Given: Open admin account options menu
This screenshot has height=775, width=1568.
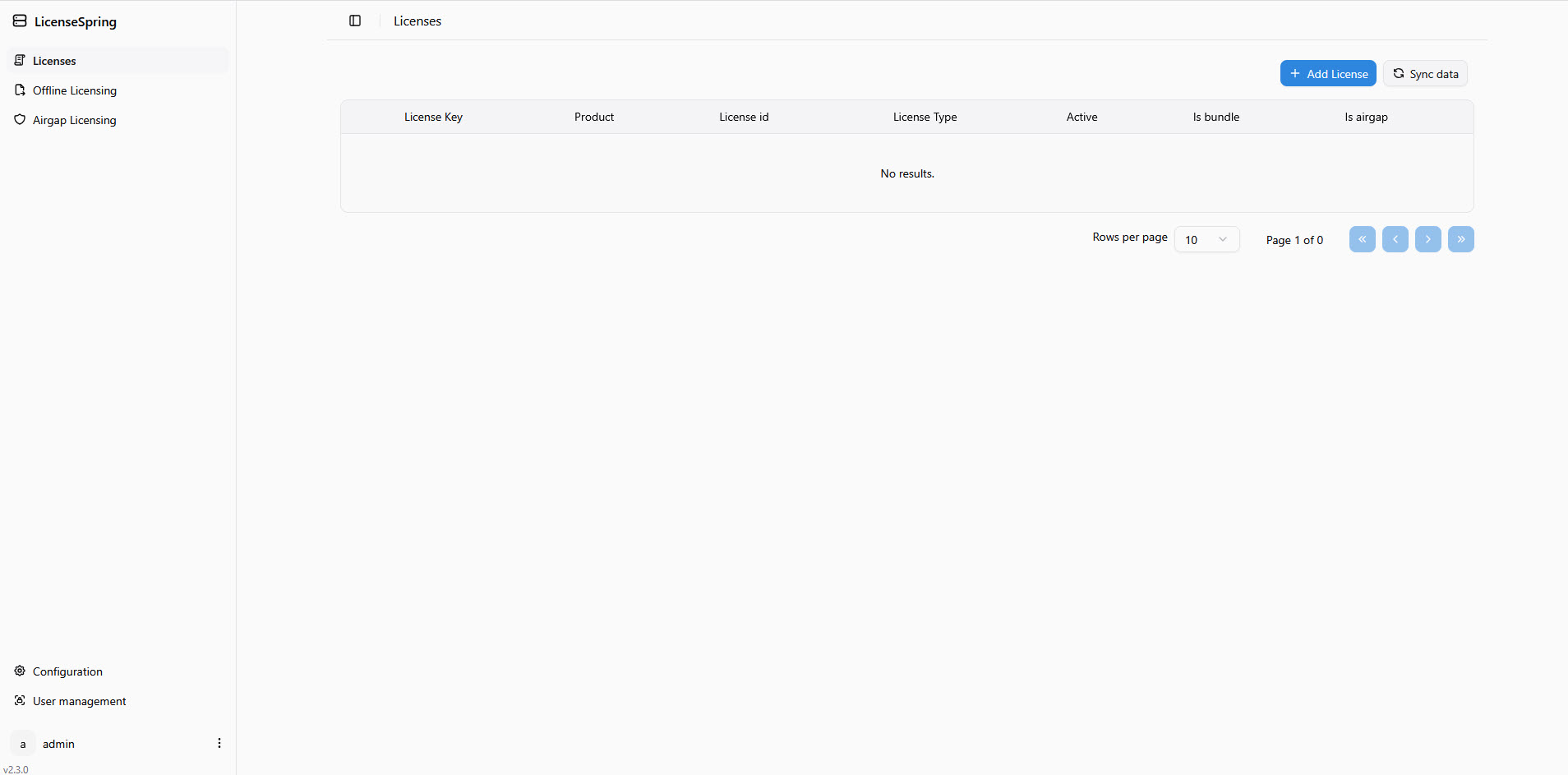Looking at the screenshot, I should pos(219,744).
